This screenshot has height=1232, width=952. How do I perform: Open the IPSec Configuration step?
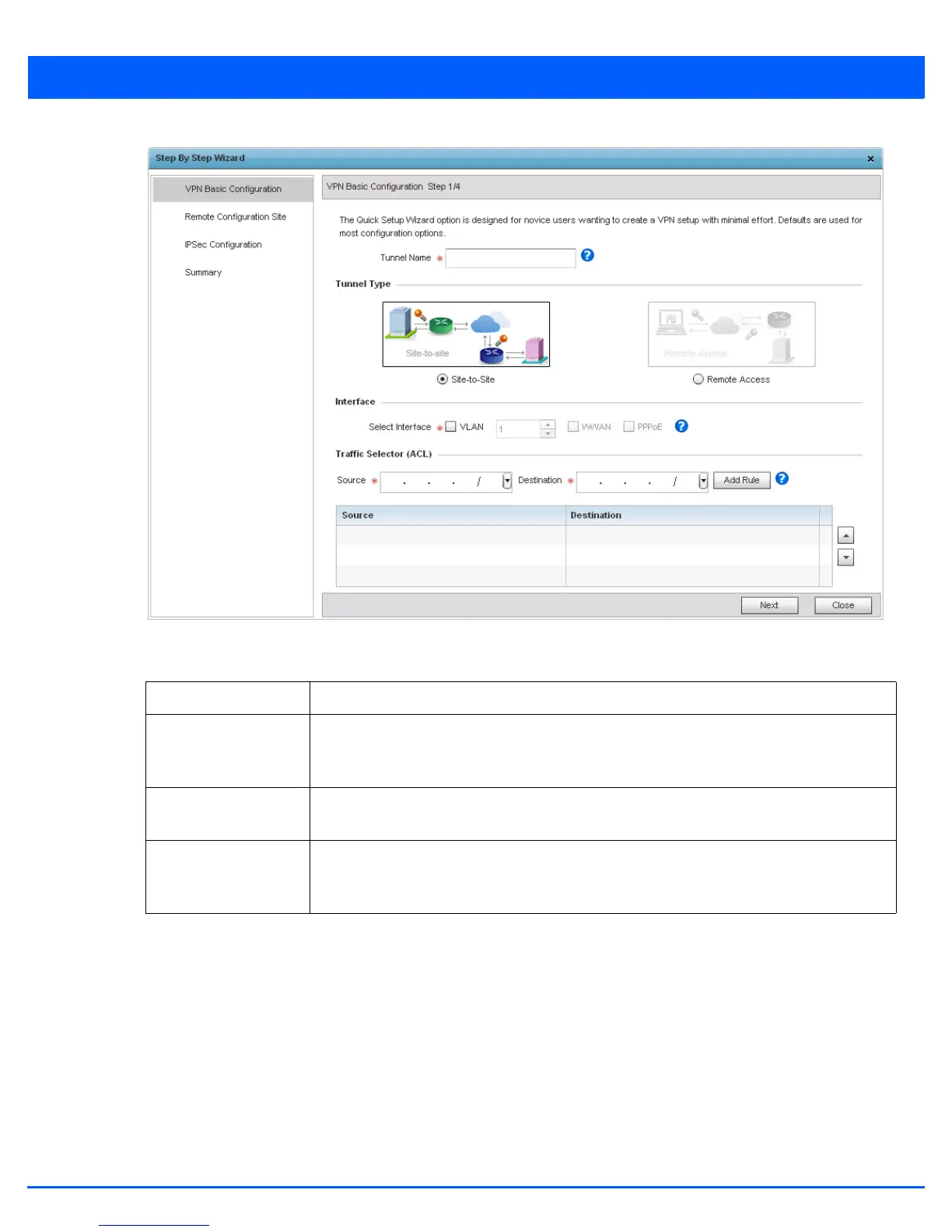[223, 245]
